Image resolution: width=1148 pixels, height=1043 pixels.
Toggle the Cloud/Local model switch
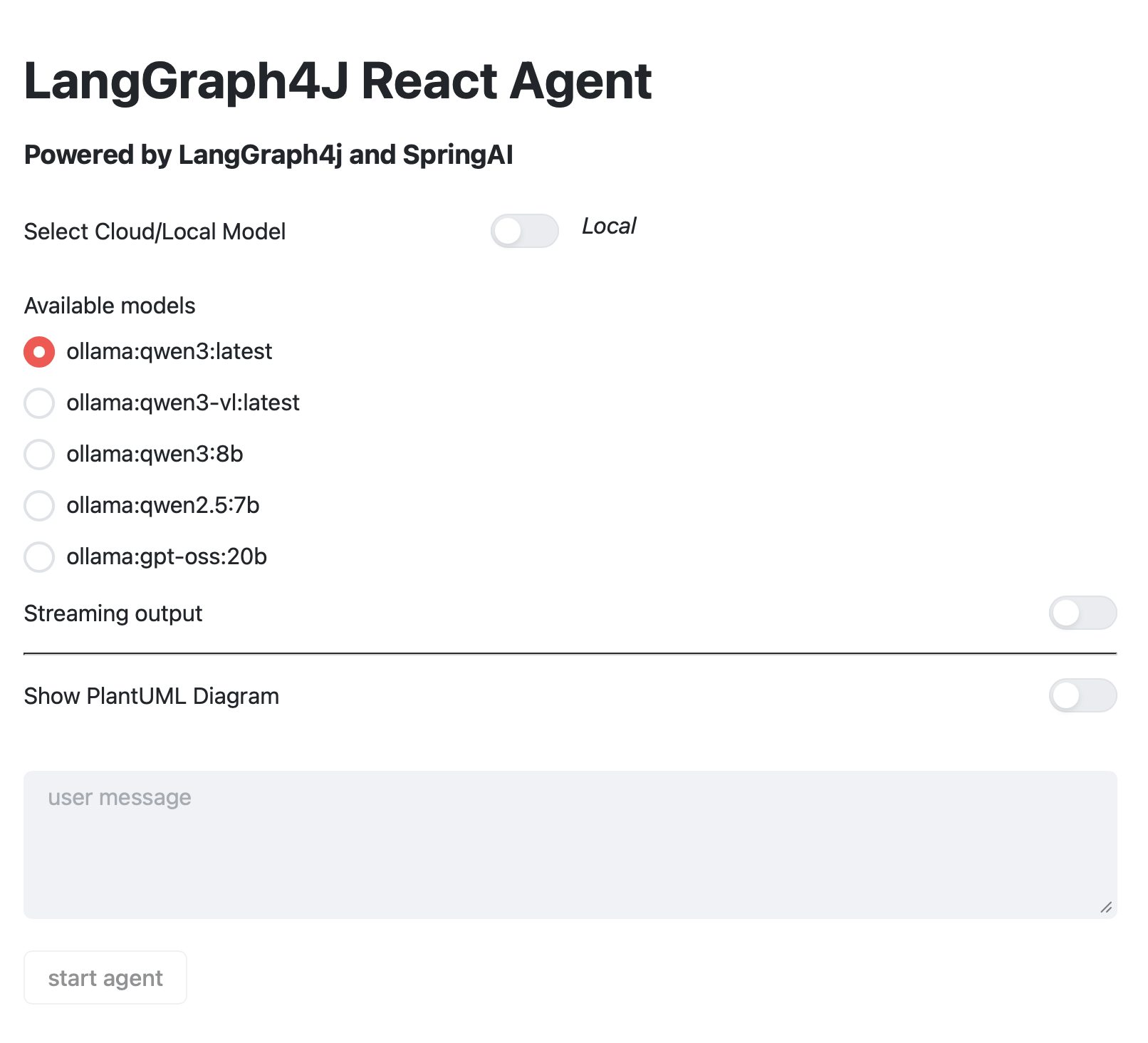click(524, 231)
